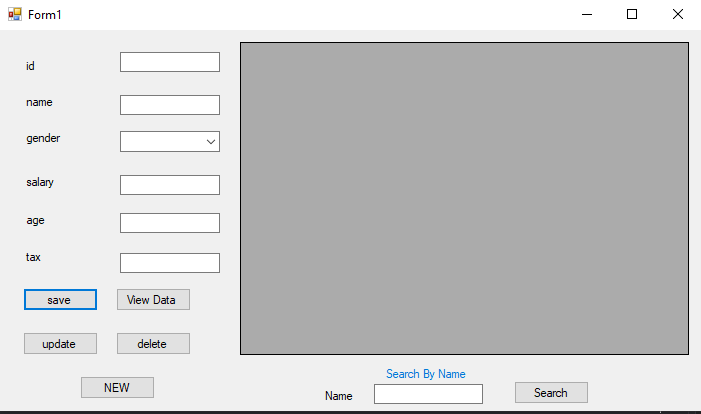The width and height of the screenshot is (701, 414).
Task: Click the gray data grid area
Action: (465, 199)
